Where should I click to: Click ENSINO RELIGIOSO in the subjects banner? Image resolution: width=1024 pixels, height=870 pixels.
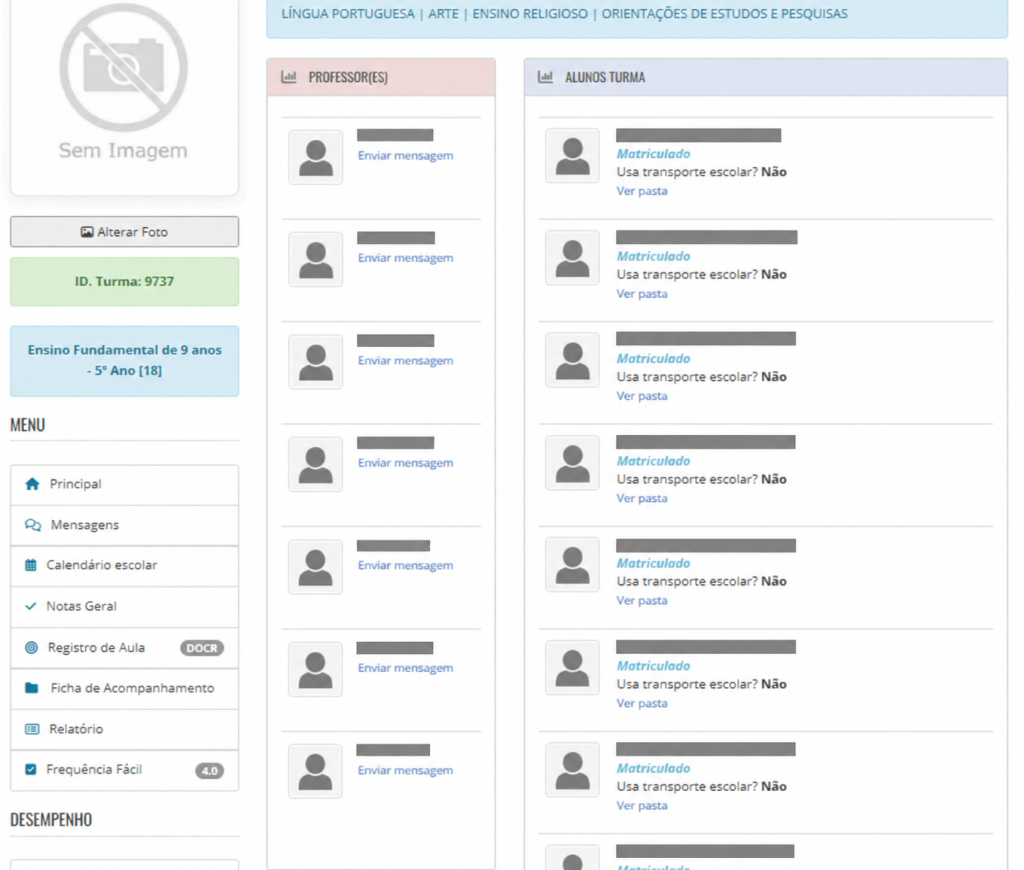click(x=530, y=14)
